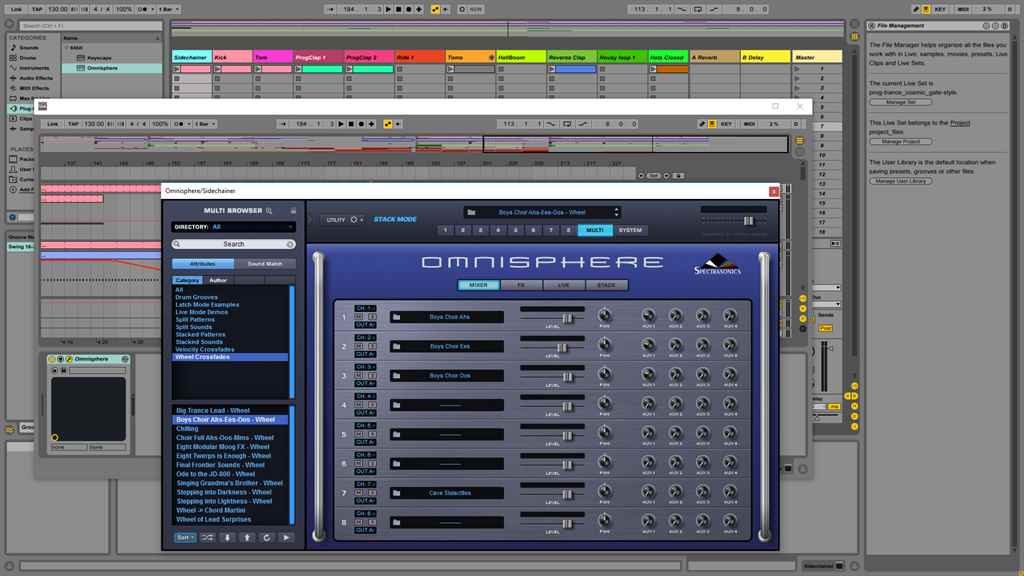Open the folder icon for part 1
Screen dimensions: 1024x576
396,317
